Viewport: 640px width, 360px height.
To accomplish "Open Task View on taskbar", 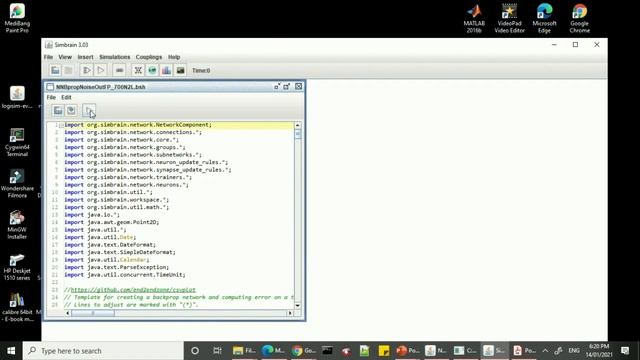I will click(217, 351).
